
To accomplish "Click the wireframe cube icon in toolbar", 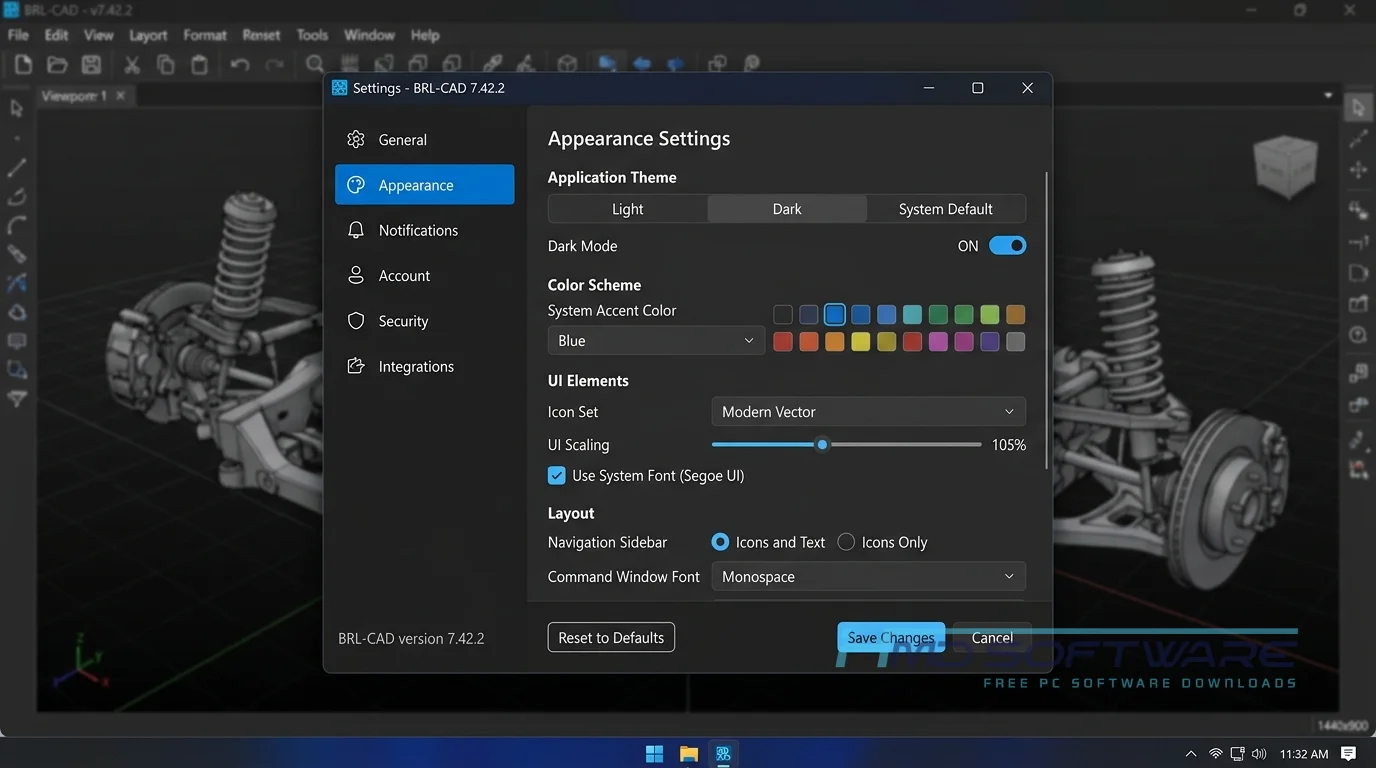I will point(567,64).
